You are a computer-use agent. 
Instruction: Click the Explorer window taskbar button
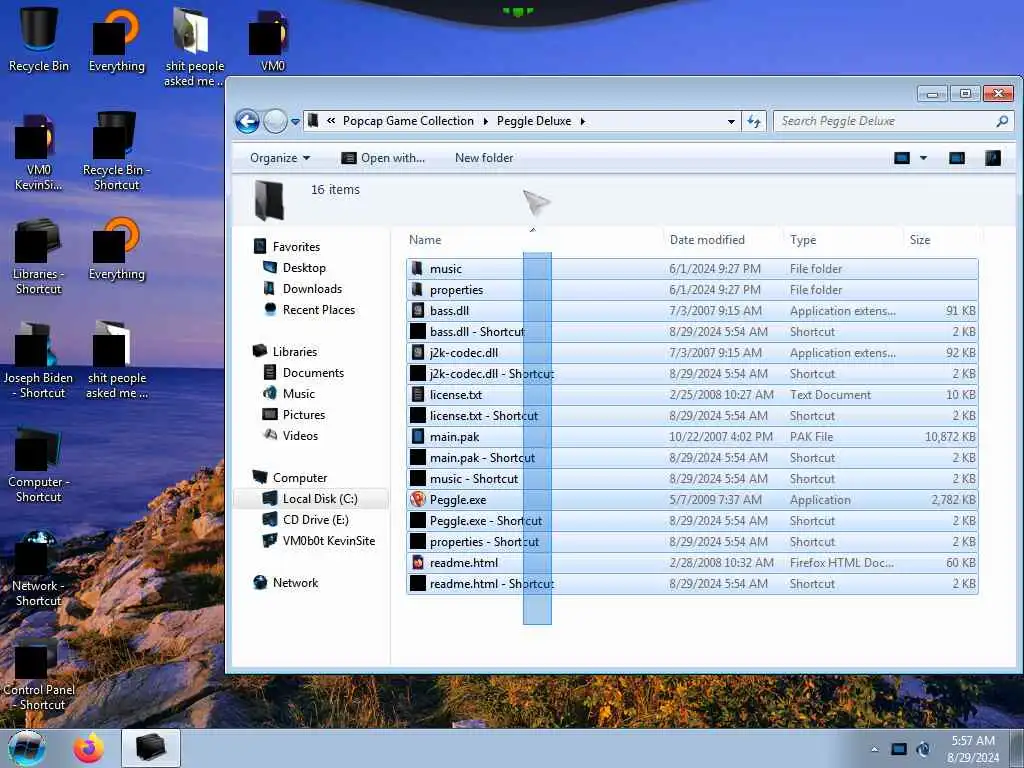151,748
